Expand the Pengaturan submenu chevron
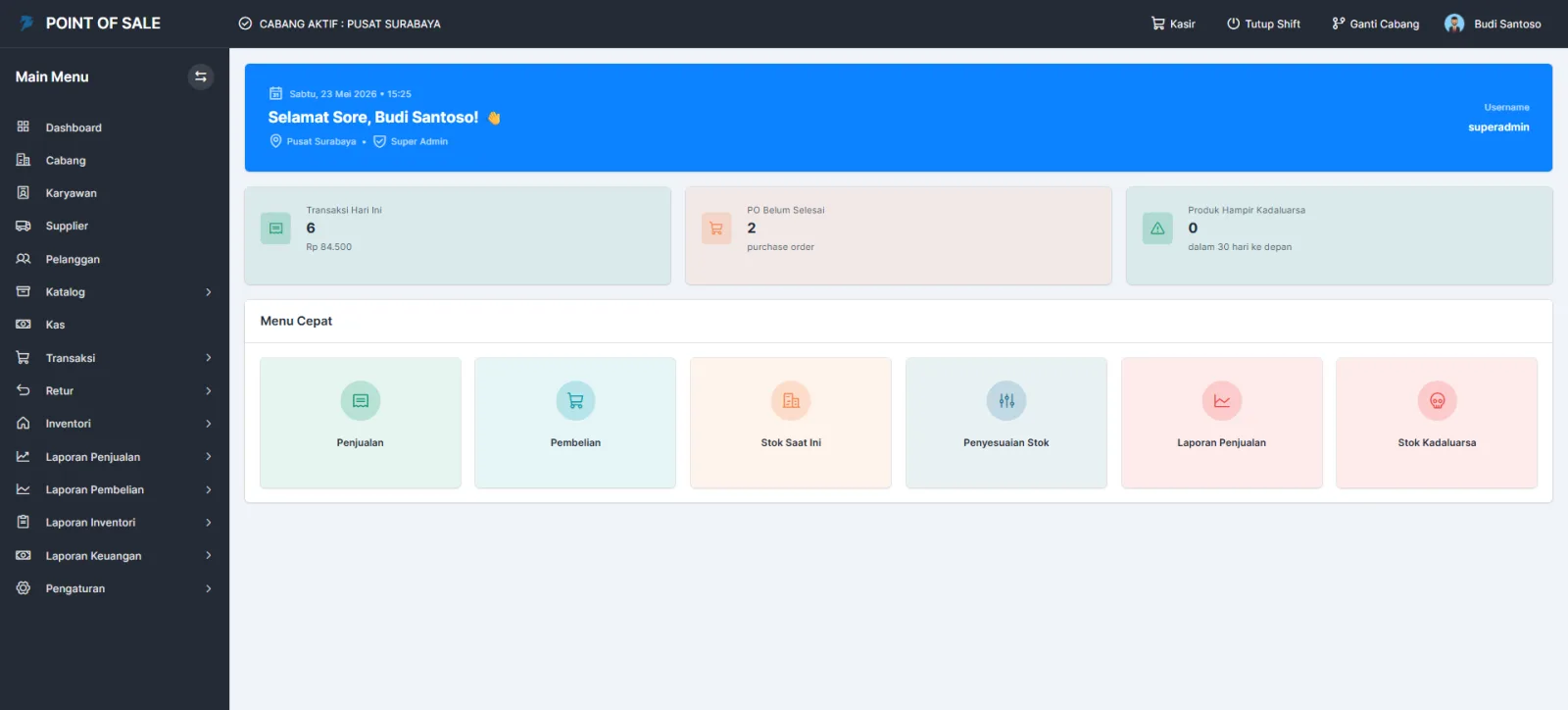1568x710 pixels. click(209, 588)
